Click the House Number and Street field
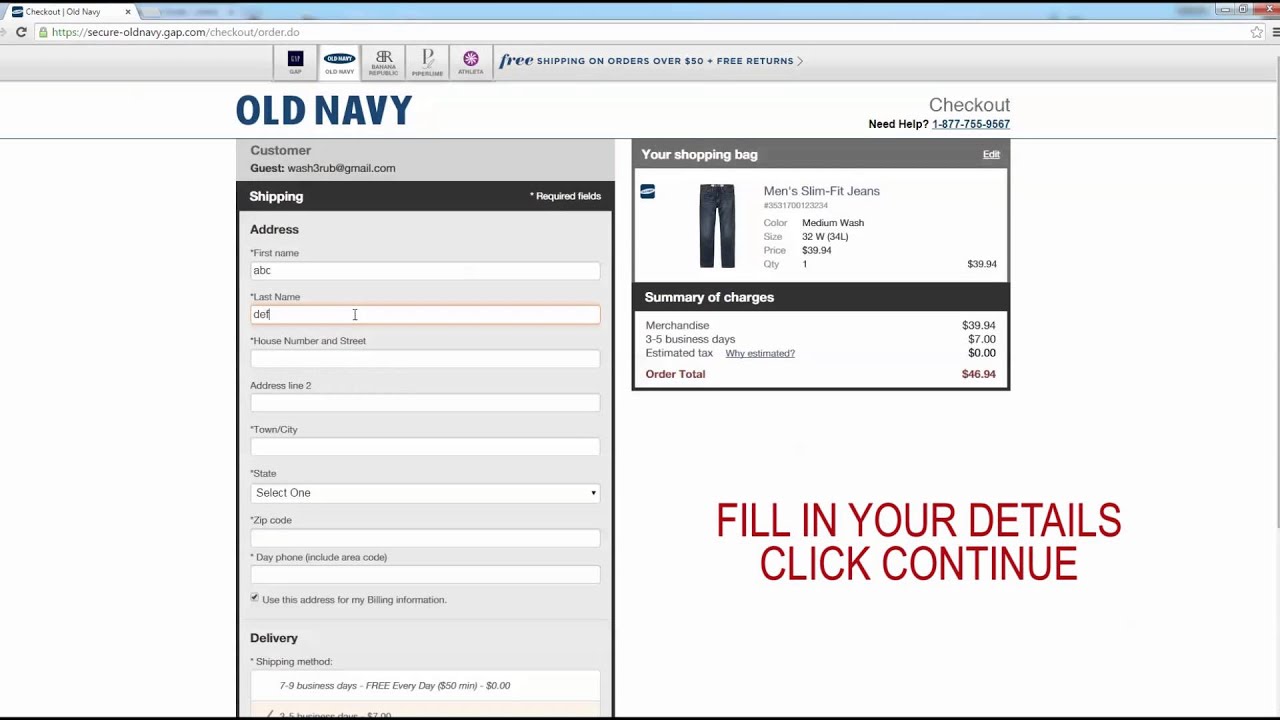1280x720 pixels. click(x=425, y=358)
